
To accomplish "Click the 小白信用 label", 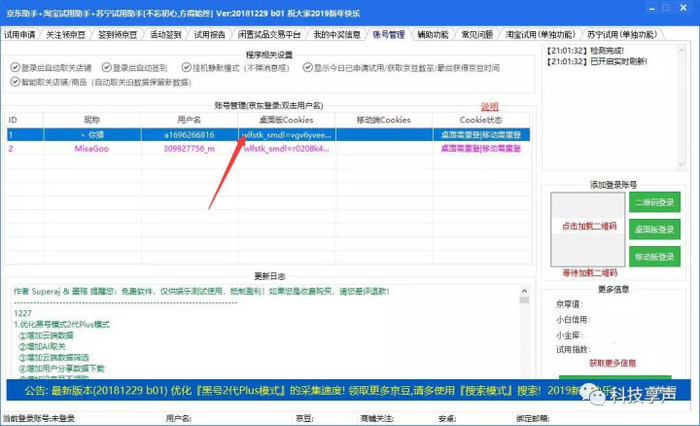I will pos(573,320).
